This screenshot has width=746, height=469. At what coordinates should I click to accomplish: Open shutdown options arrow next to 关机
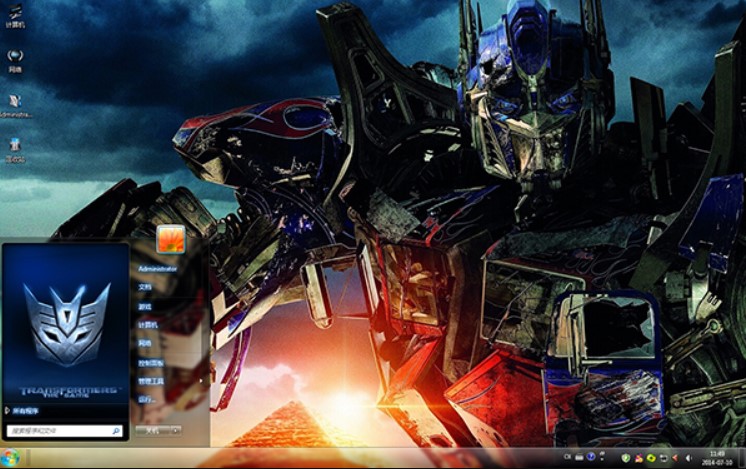[x=176, y=430]
